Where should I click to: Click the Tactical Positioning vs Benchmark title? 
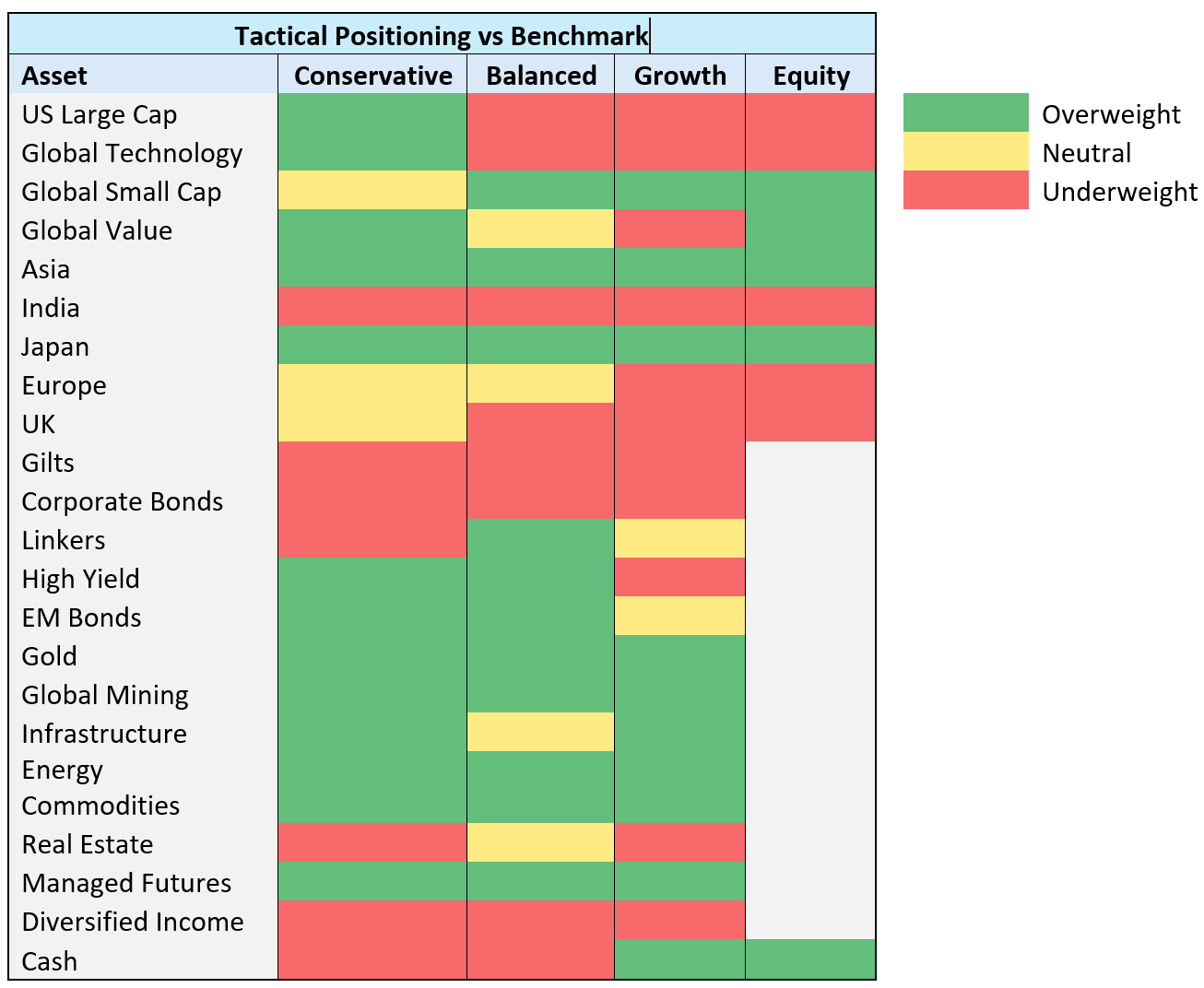point(442,35)
